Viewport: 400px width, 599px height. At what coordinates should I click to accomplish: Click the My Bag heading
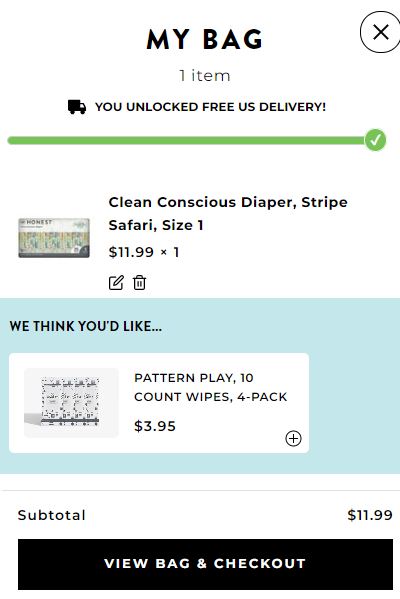coord(205,39)
